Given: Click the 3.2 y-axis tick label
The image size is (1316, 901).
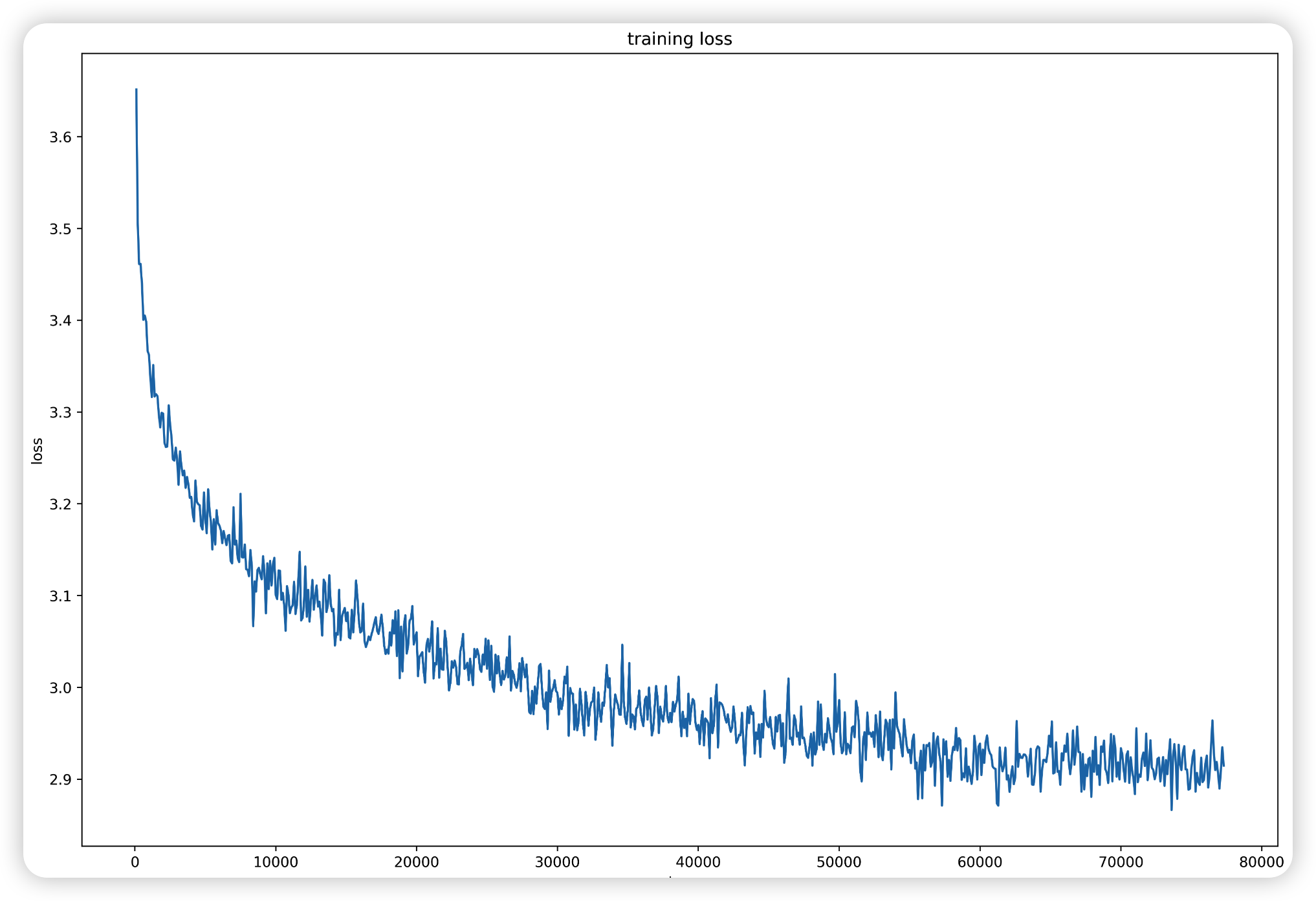Looking at the screenshot, I should click(x=60, y=504).
